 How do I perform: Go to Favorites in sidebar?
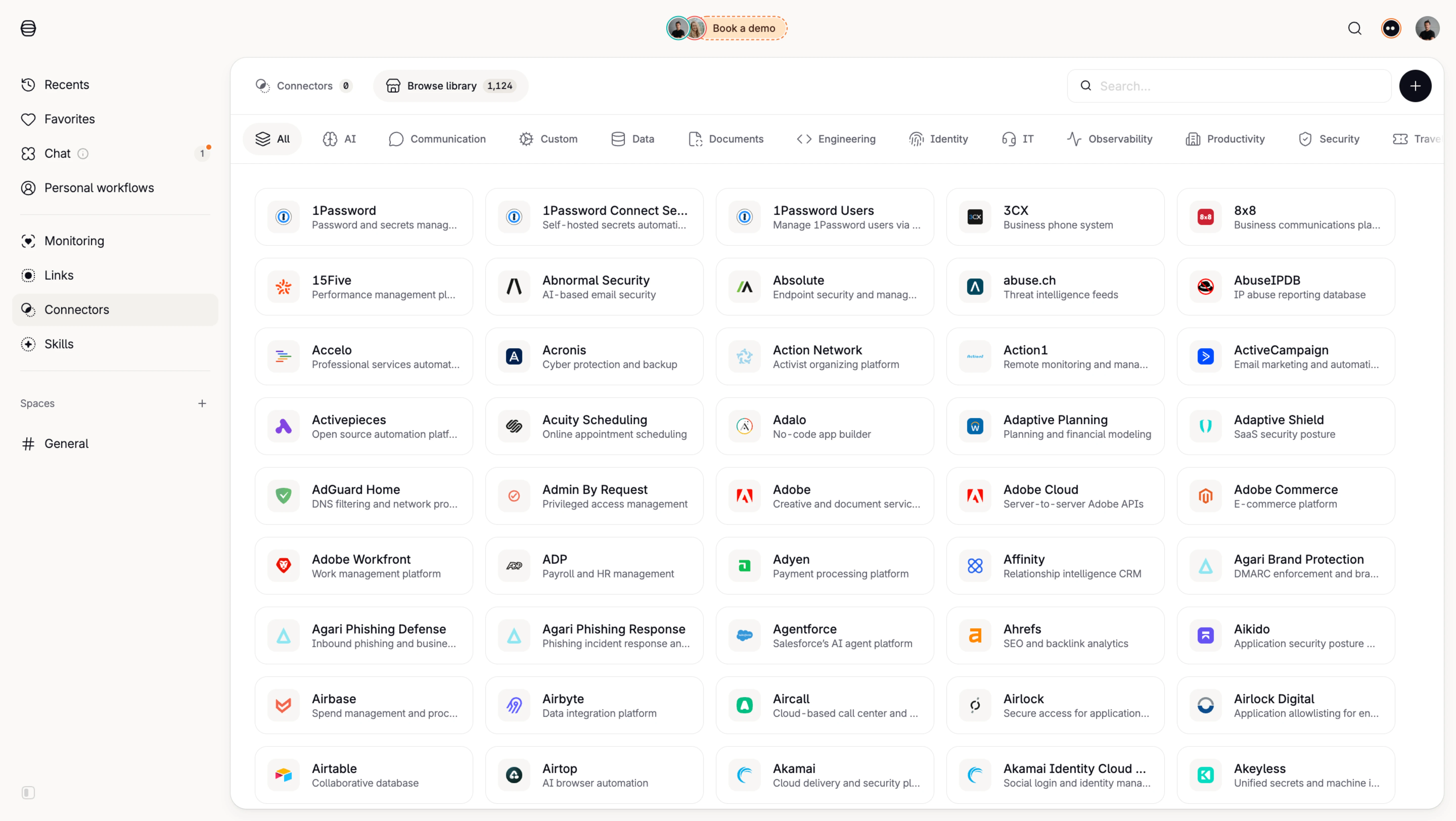click(115, 119)
